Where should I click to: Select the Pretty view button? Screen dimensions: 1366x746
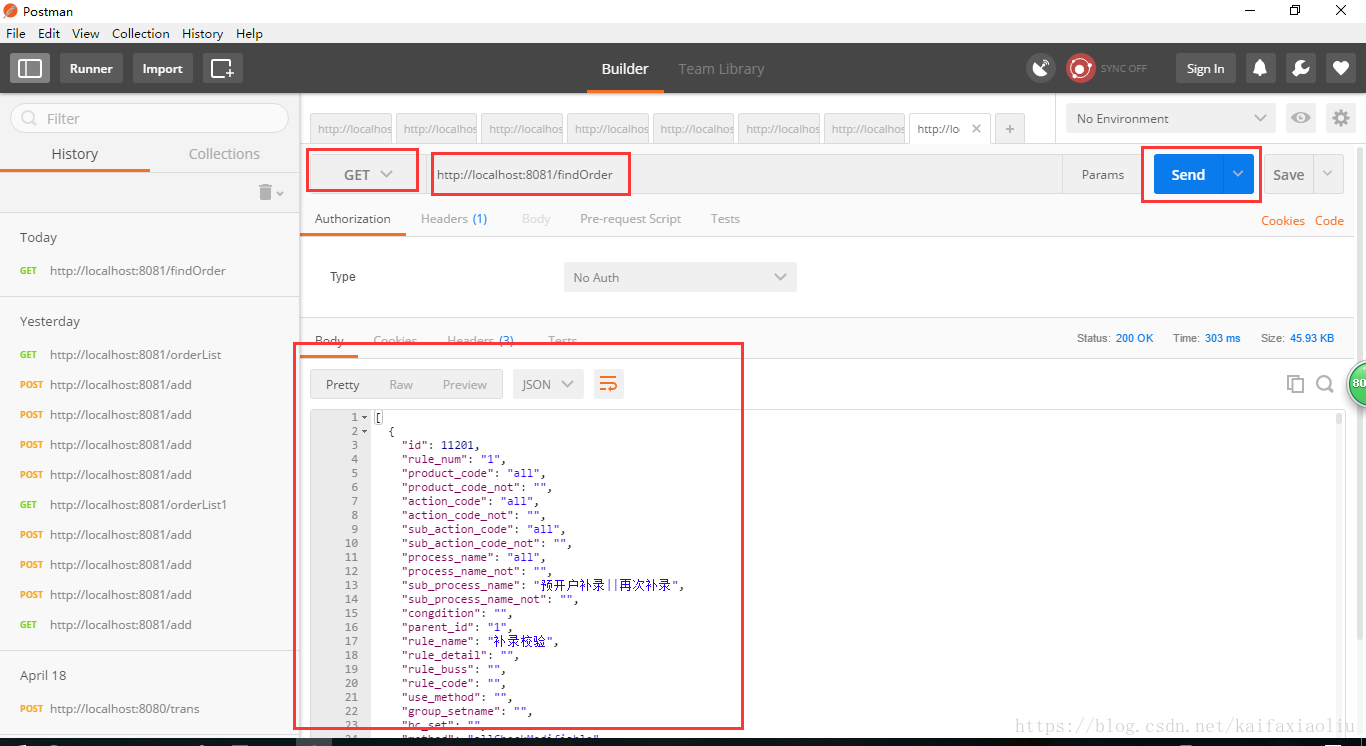coord(343,384)
